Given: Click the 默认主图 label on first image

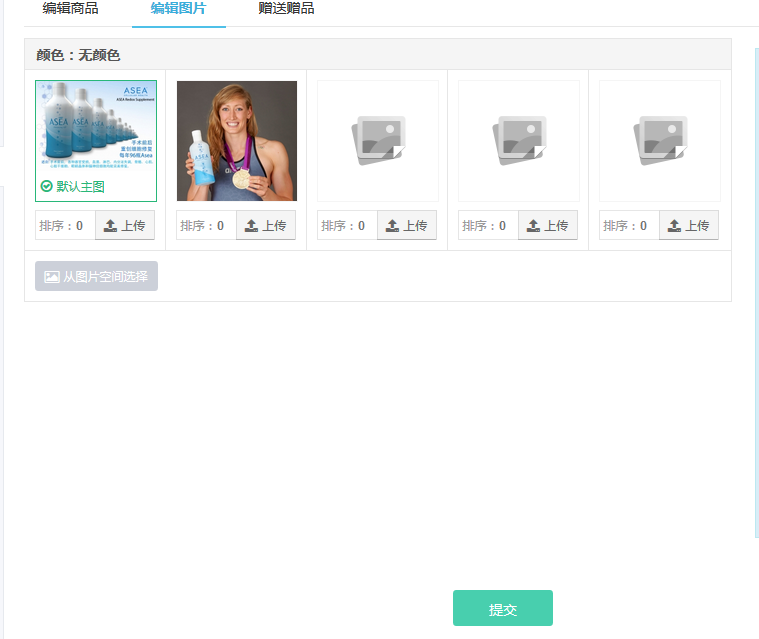Looking at the screenshot, I should point(80,186).
